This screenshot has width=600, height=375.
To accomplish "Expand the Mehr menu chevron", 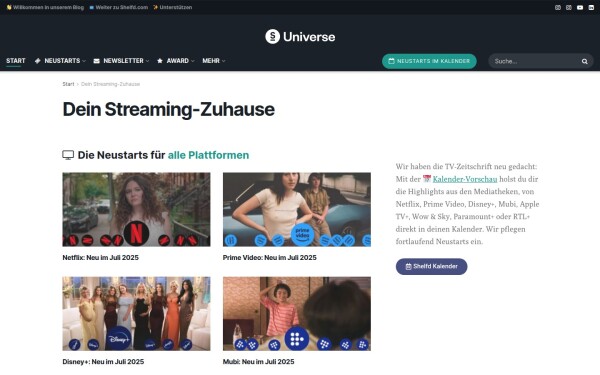I will [223, 61].
